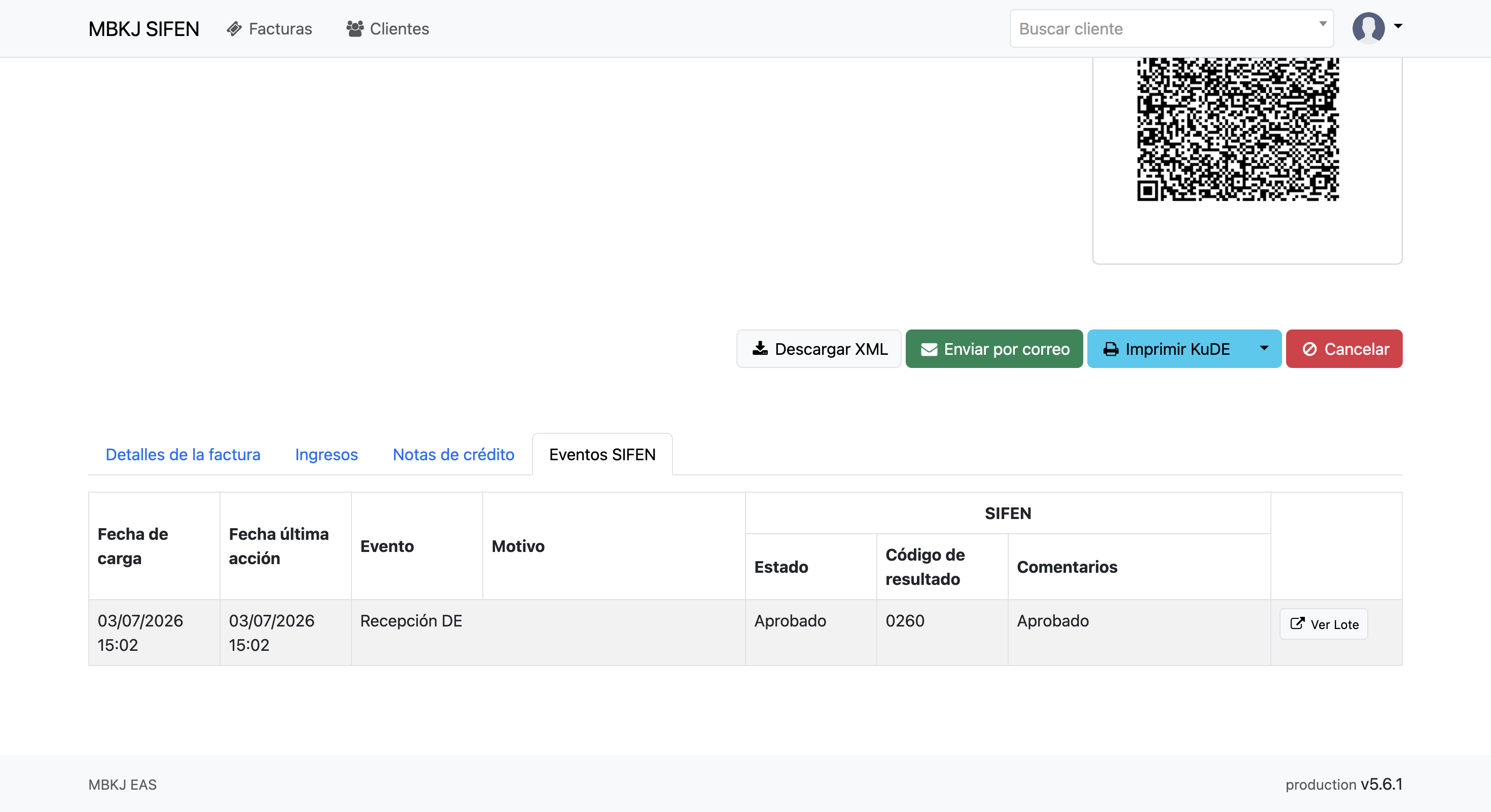Click the Clientes group icon
Image resolution: width=1491 pixels, height=812 pixels.
click(355, 29)
